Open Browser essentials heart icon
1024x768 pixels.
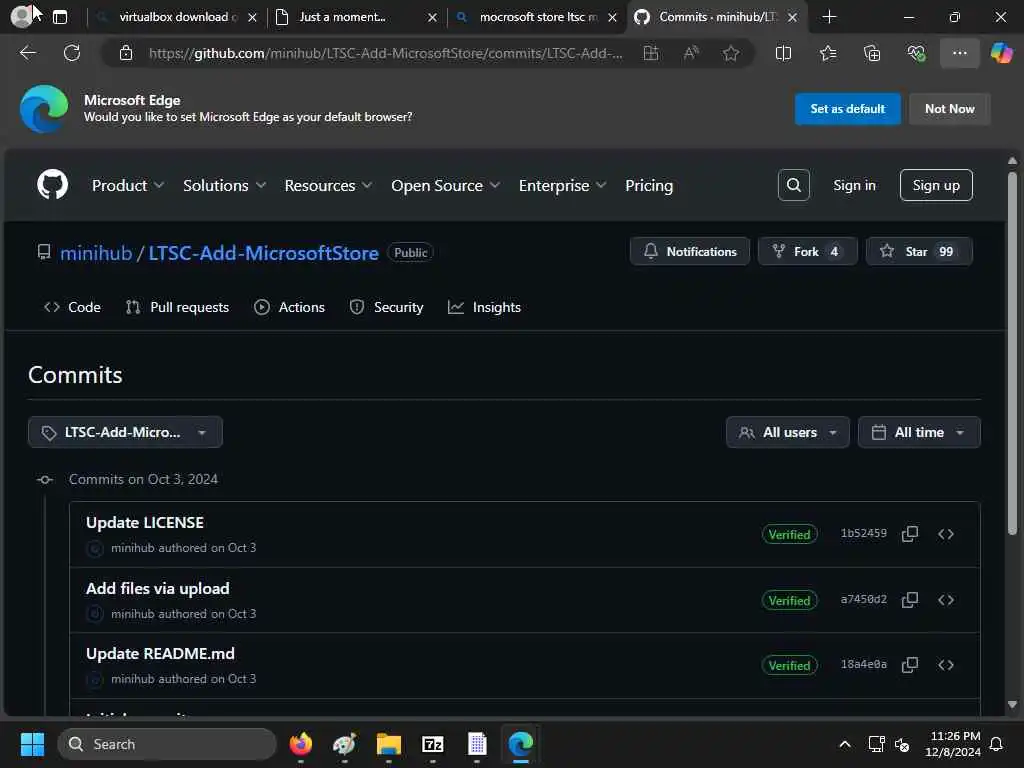tap(916, 53)
